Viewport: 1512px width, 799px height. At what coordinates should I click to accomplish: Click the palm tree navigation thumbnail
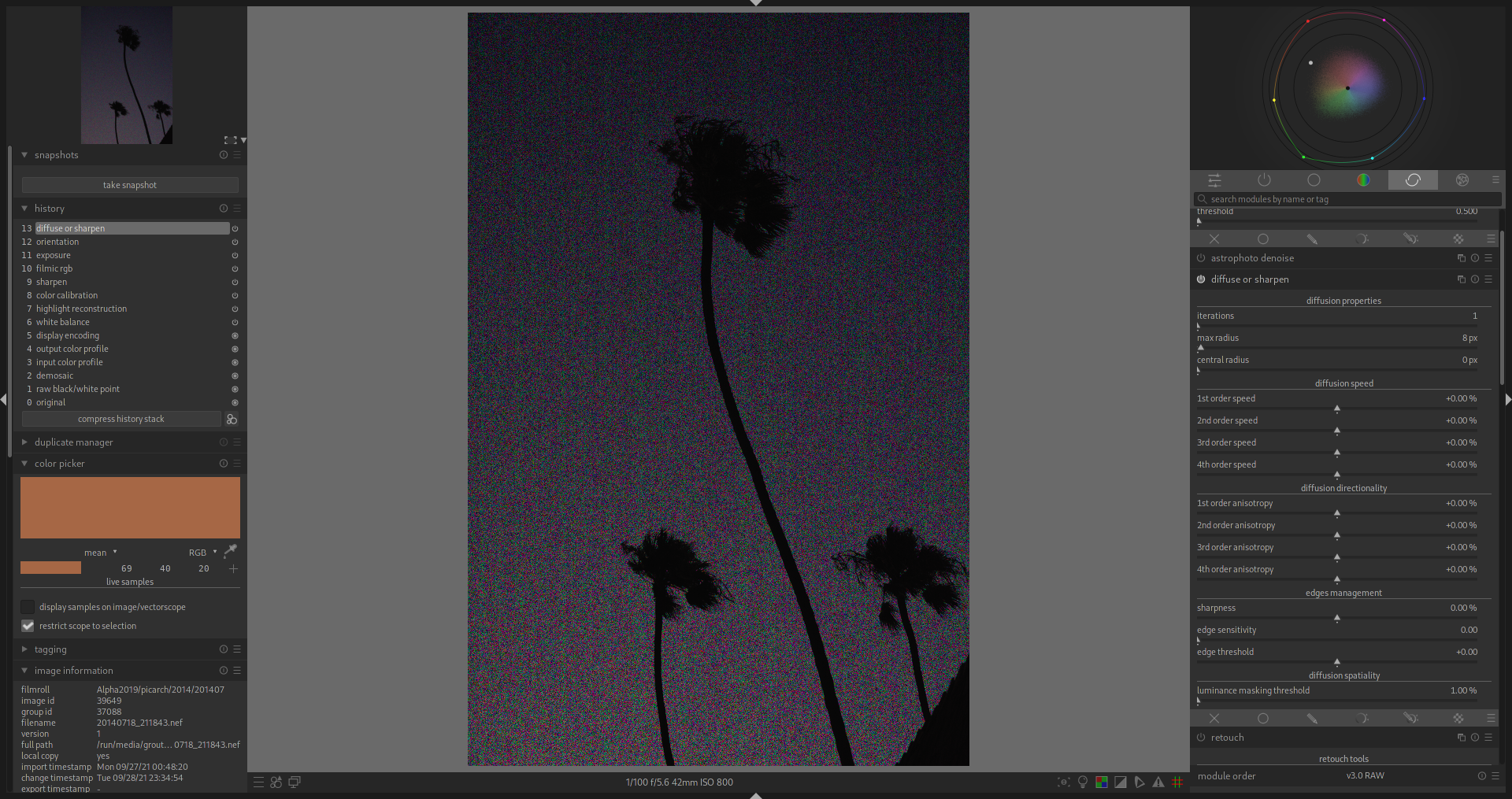[127, 76]
